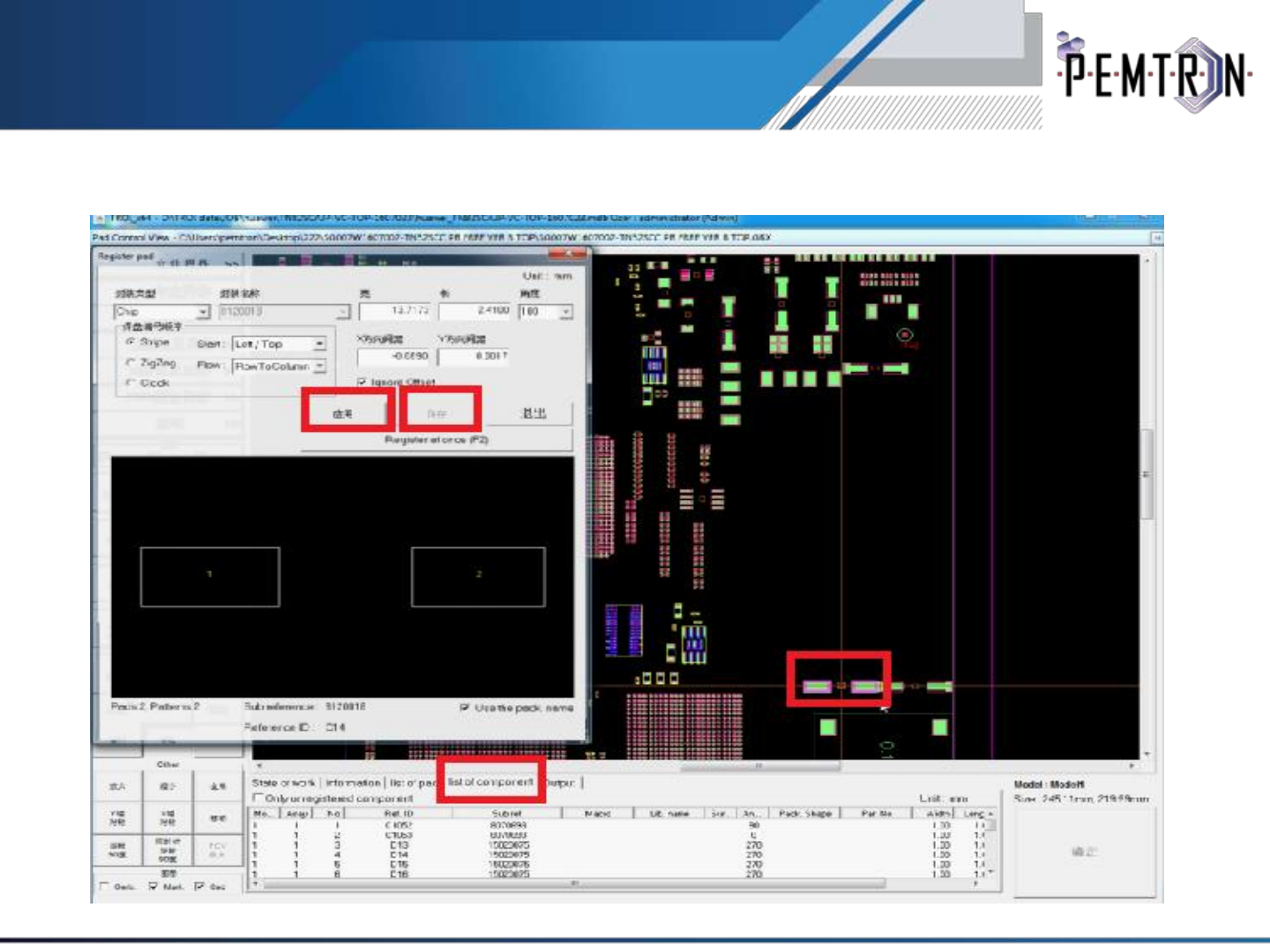
Task: Click the Part No column header
Action: (x=878, y=814)
